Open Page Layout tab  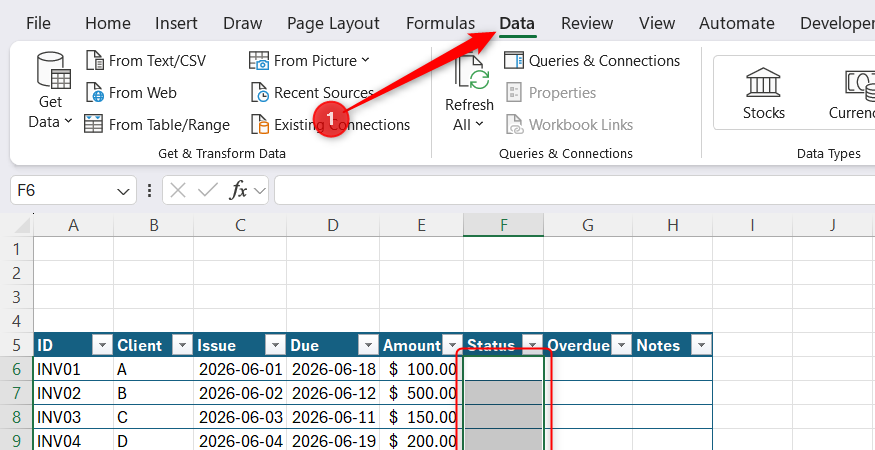333,23
